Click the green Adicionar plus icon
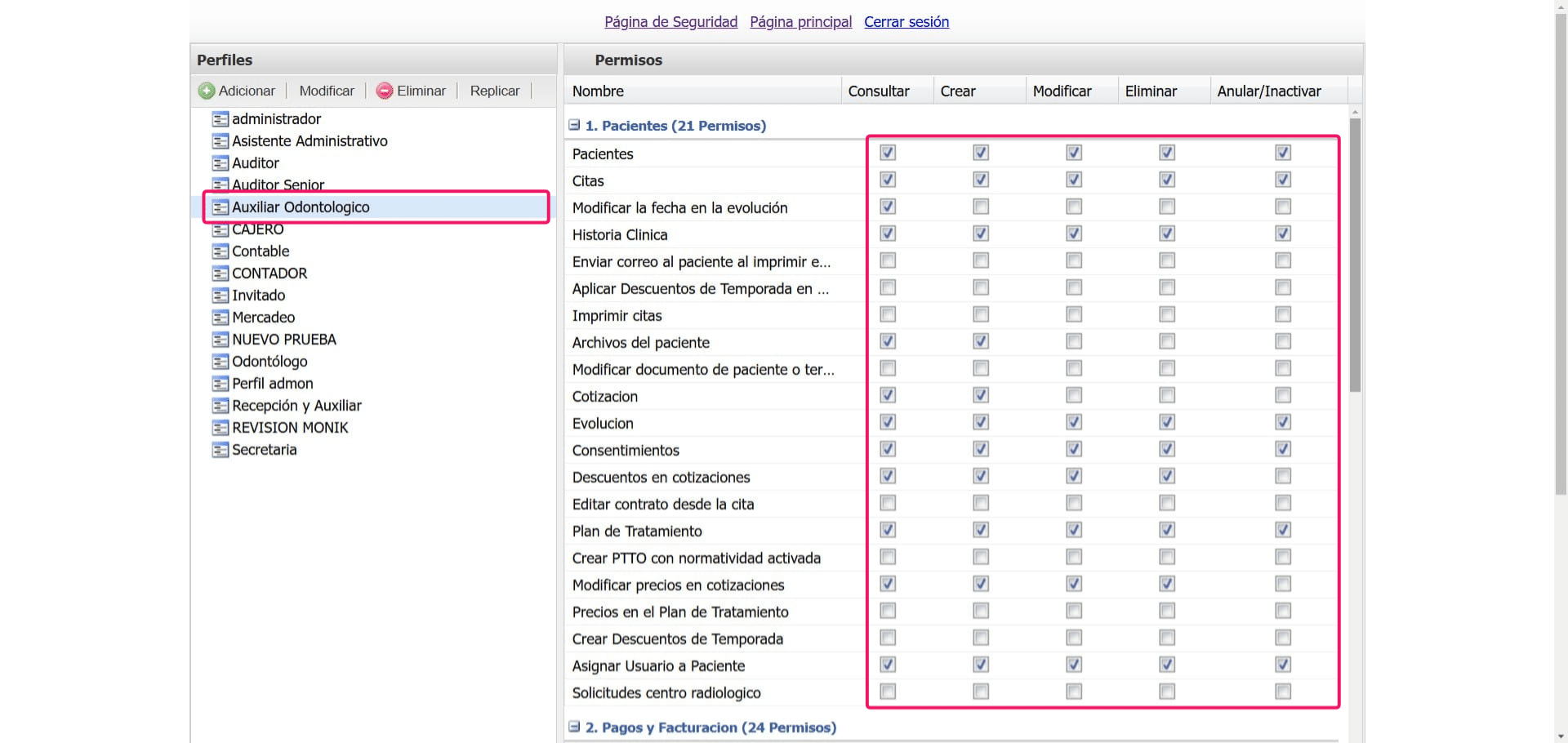Image resolution: width=1568 pixels, height=743 pixels. pos(207,91)
